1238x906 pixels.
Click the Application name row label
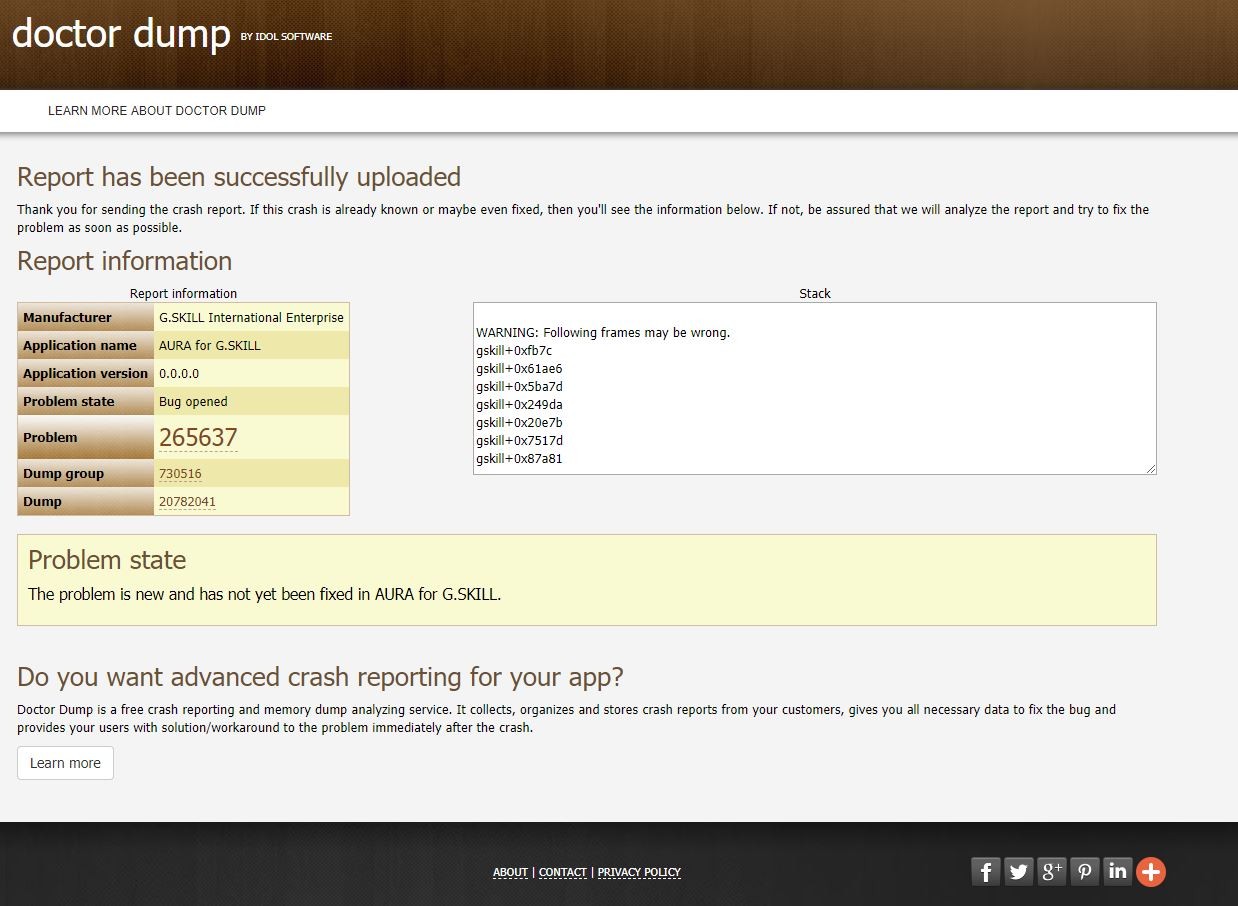80,346
